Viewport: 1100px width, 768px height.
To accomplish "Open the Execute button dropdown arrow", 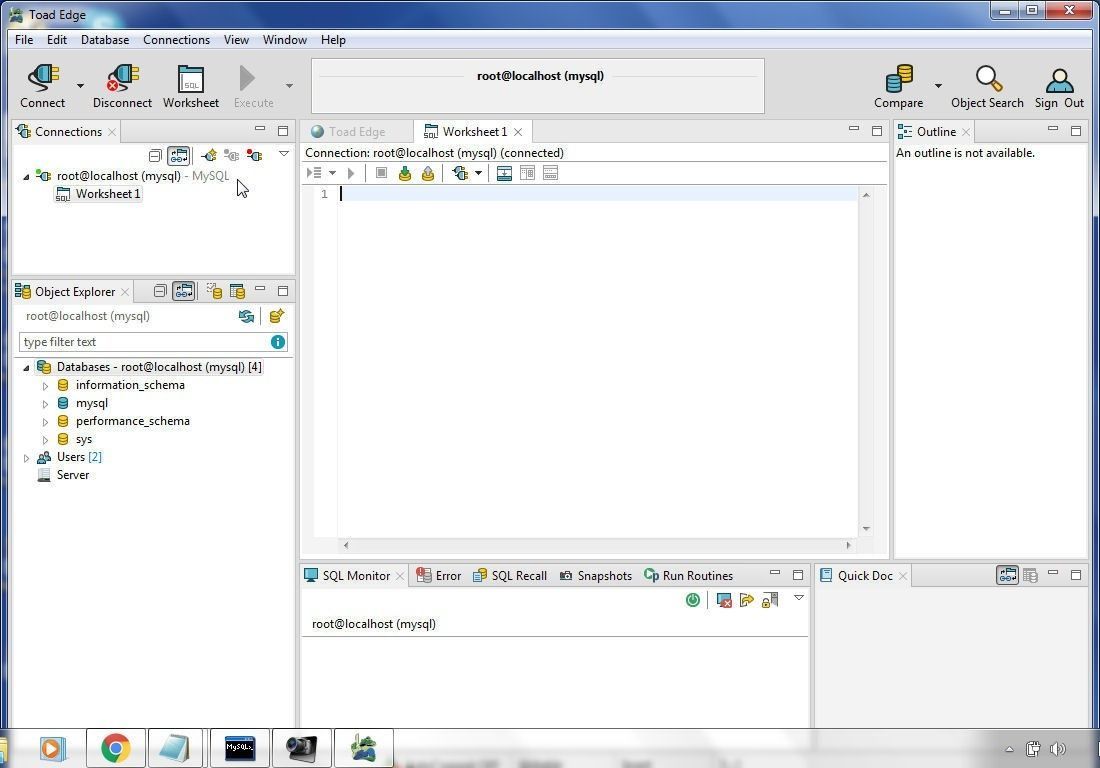I will (x=289, y=86).
